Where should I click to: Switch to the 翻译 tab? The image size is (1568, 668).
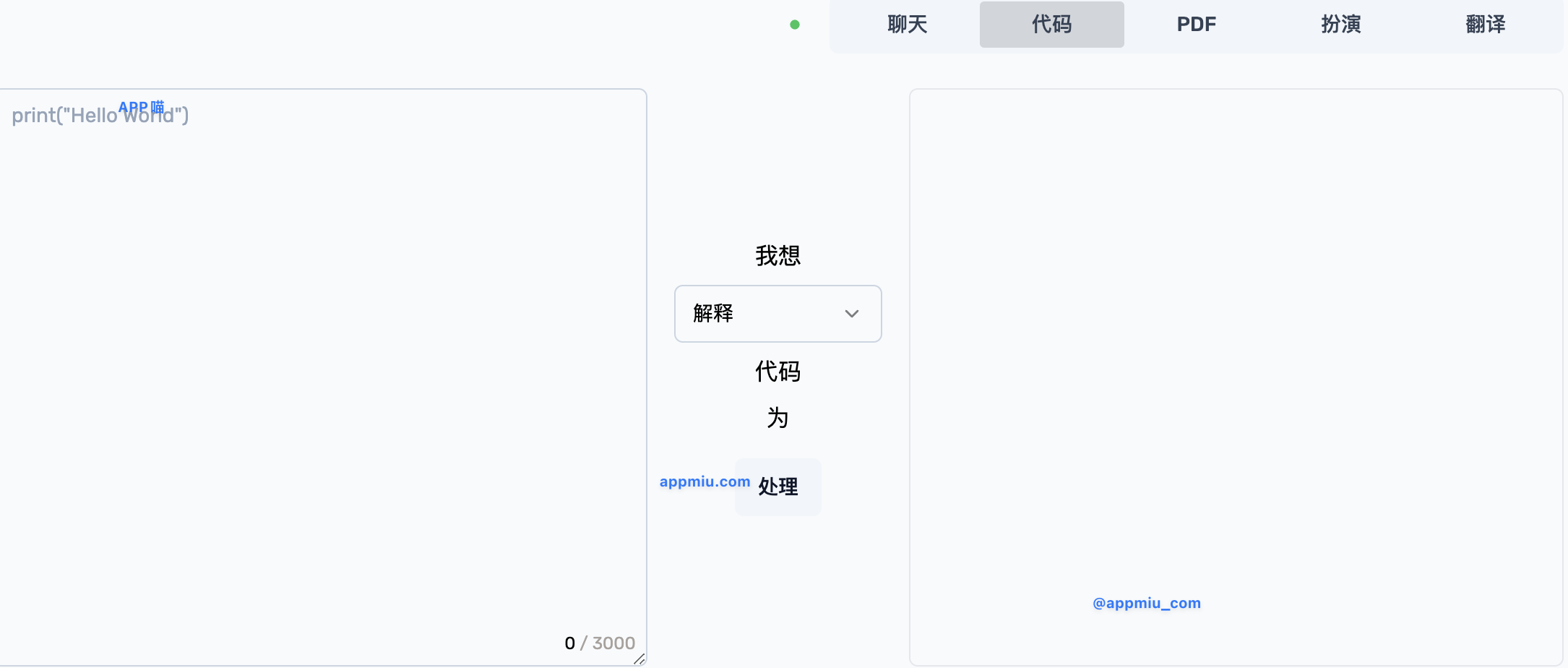[1485, 25]
